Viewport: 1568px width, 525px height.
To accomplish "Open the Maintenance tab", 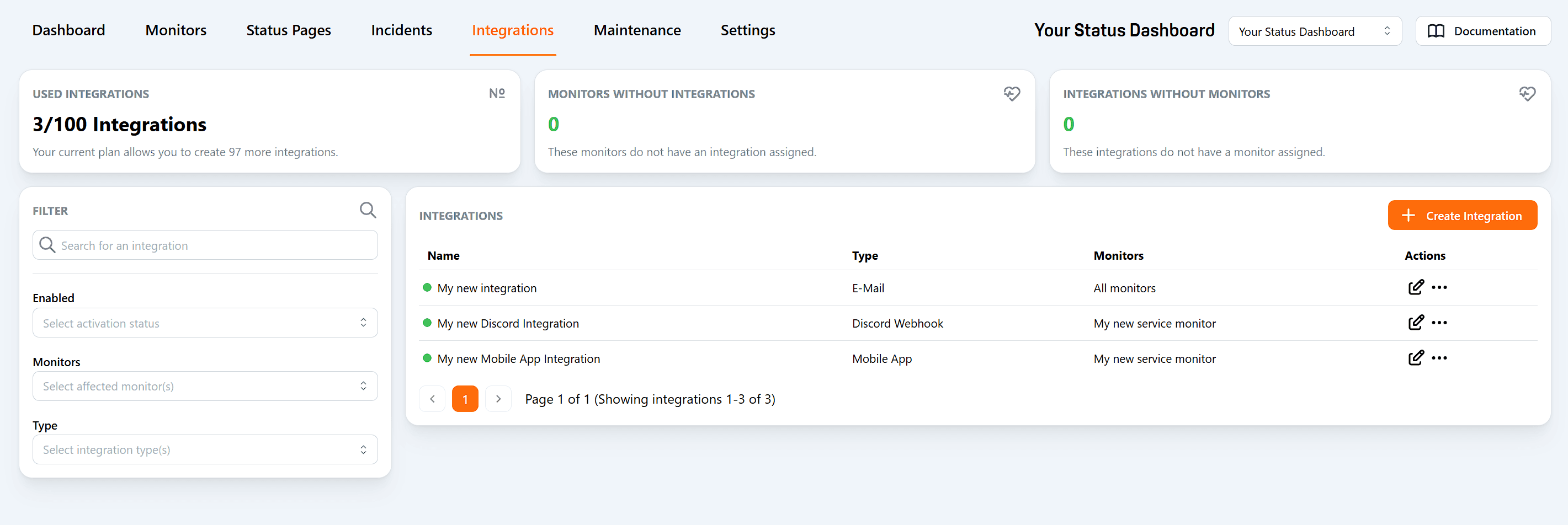I will [x=637, y=30].
